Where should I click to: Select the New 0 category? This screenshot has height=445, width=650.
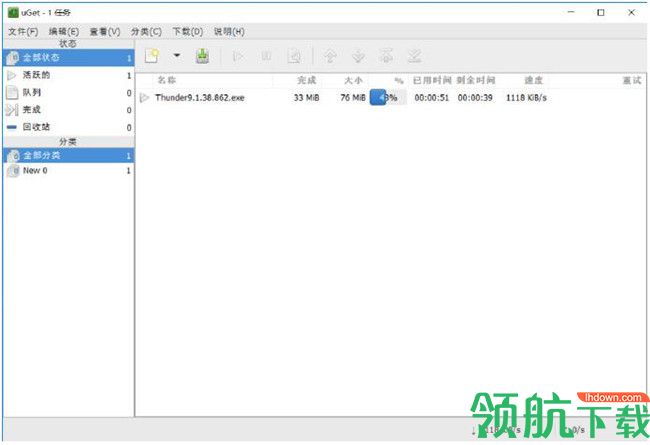[x=69, y=170]
